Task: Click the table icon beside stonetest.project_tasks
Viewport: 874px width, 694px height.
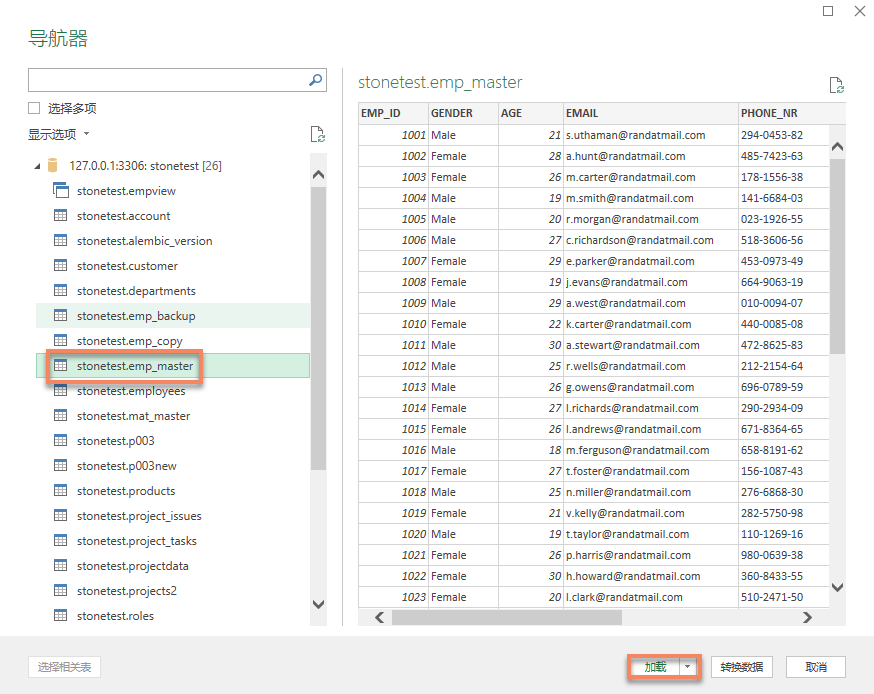Action: pyautogui.click(x=62, y=541)
